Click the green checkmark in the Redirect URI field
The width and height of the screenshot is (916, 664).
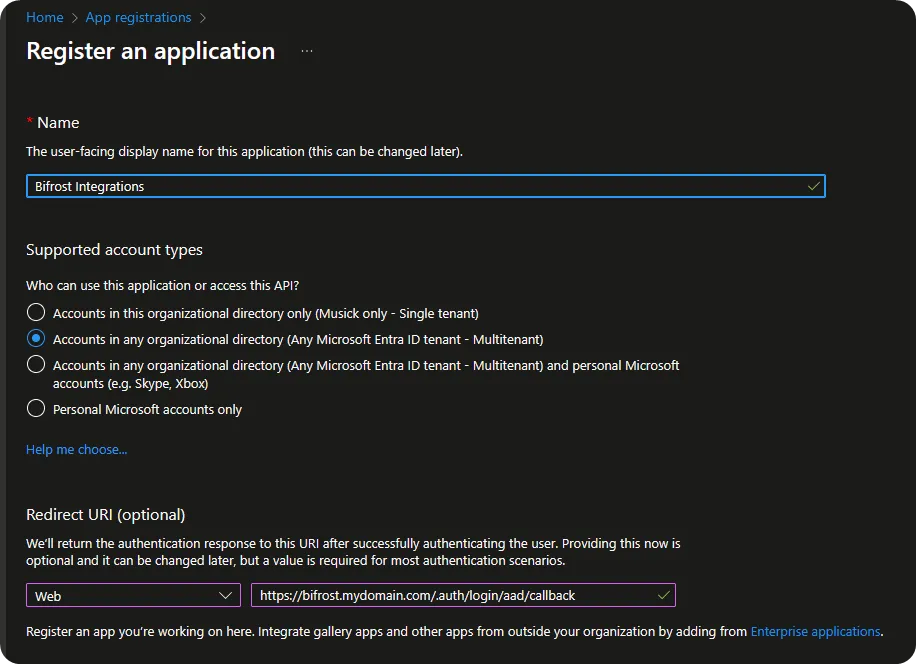coord(663,595)
